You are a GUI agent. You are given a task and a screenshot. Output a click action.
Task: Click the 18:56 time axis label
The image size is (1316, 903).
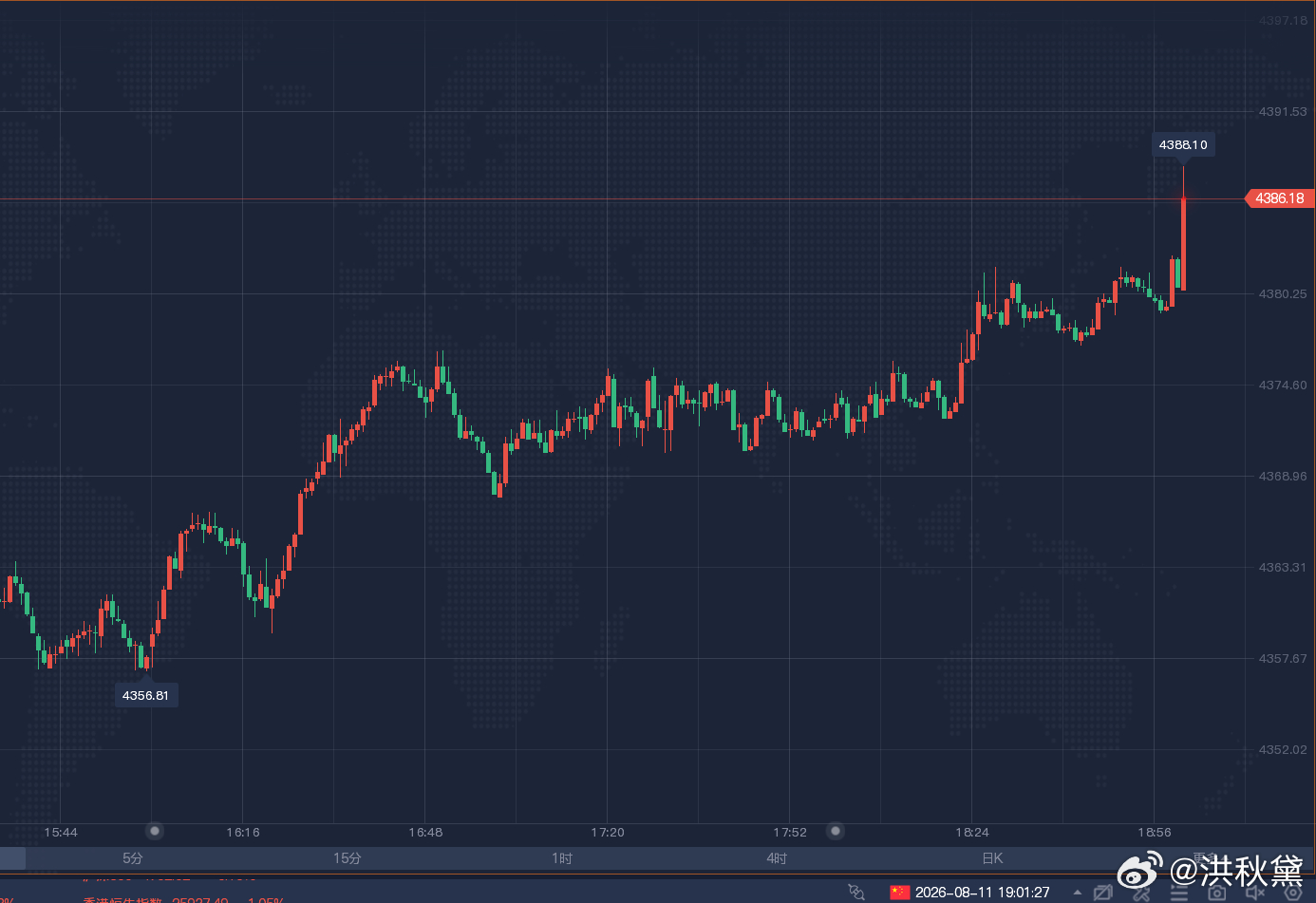(x=1155, y=833)
